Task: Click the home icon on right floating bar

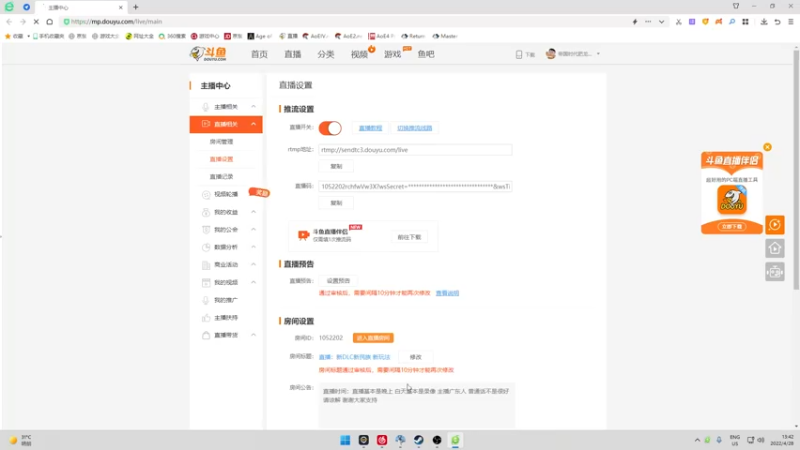Action: tap(774, 248)
